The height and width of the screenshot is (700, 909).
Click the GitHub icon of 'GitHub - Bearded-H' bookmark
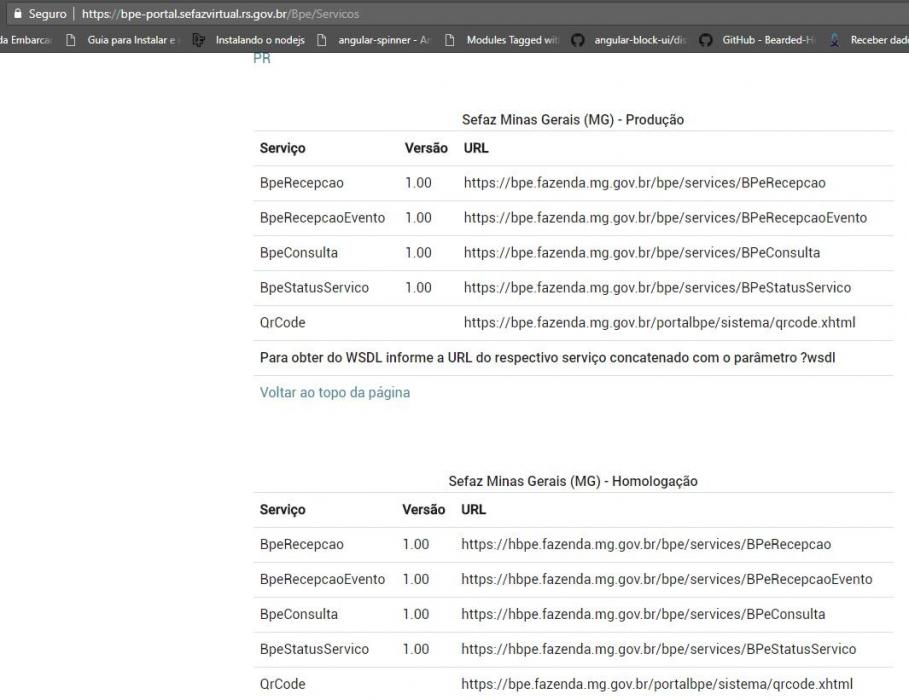[x=706, y=40]
